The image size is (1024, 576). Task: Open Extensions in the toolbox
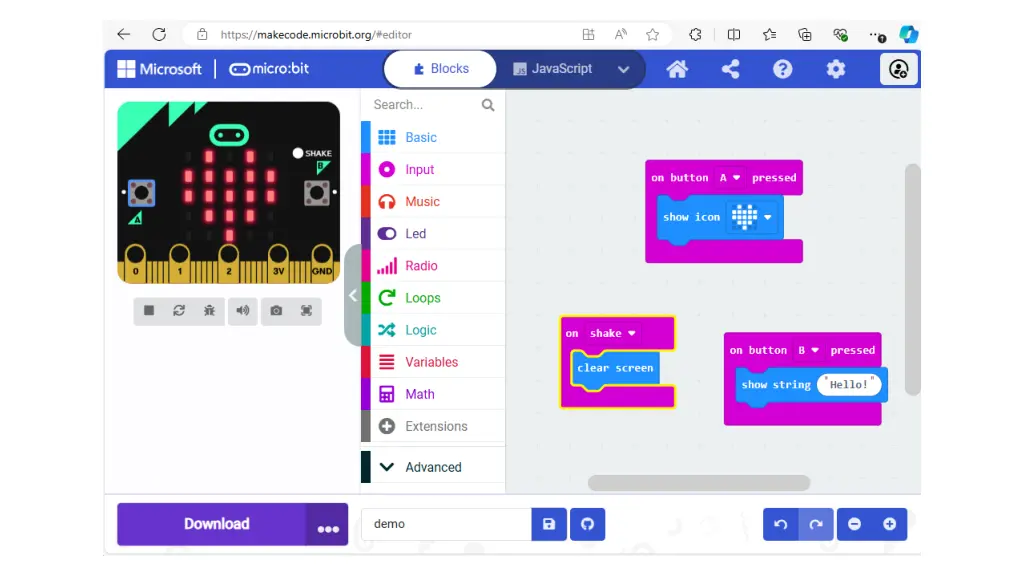[x=433, y=426]
